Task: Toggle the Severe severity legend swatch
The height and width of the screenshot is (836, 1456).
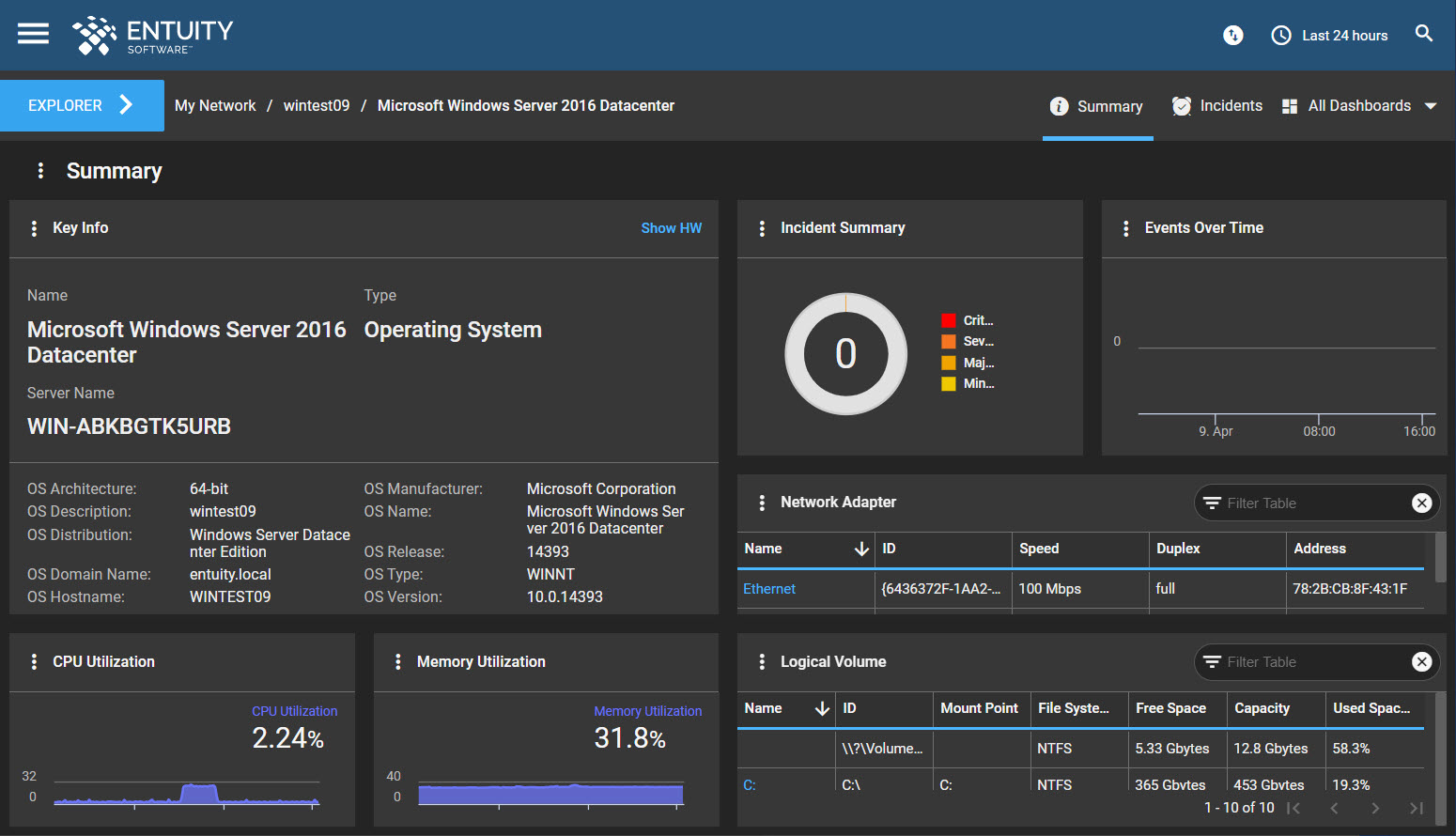Action: coord(949,342)
